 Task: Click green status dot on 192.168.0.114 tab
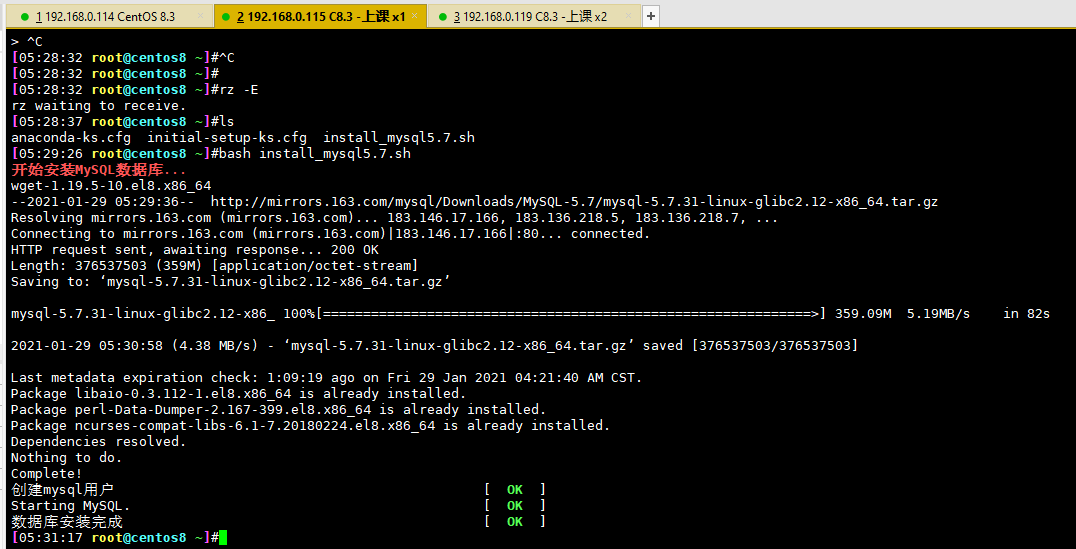(x=25, y=16)
